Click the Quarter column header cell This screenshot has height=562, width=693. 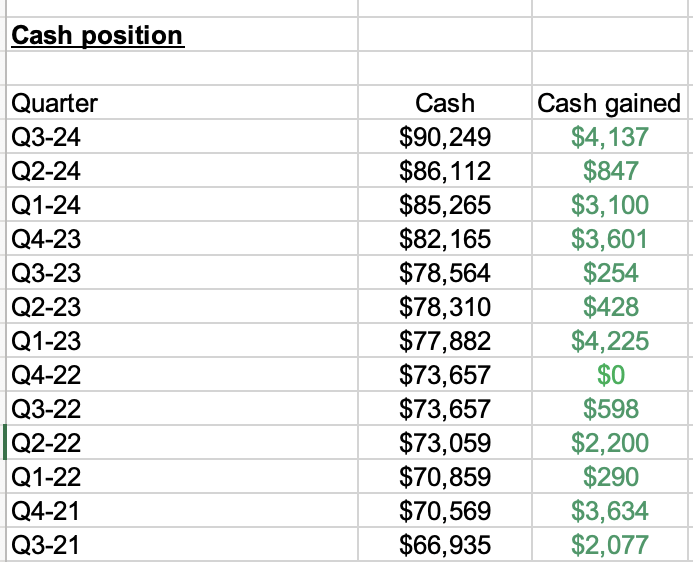click(54, 103)
